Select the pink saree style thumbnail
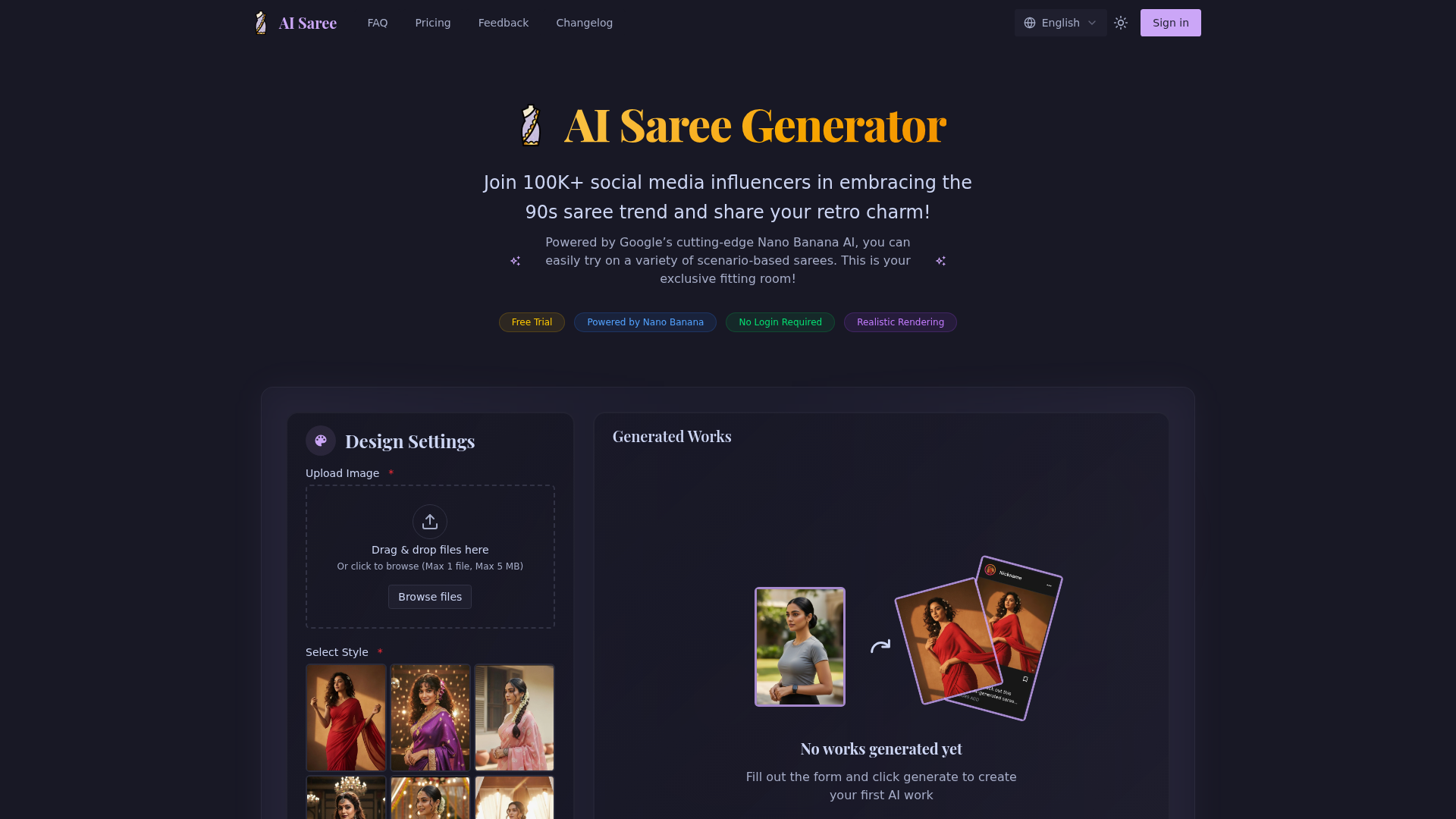 (x=514, y=717)
